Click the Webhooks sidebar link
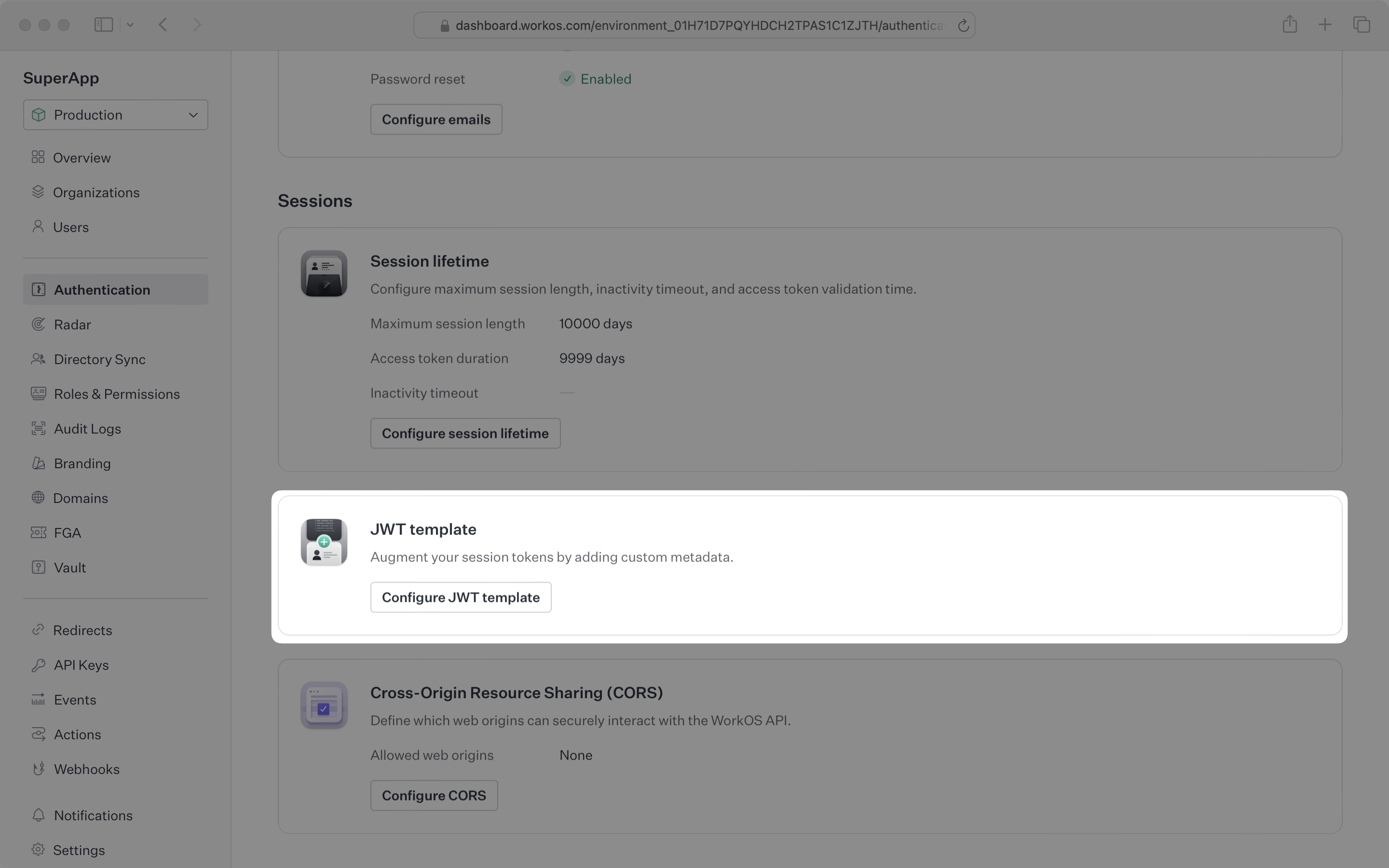This screenshot has height=868, width=1389. (x=86, y=769)
